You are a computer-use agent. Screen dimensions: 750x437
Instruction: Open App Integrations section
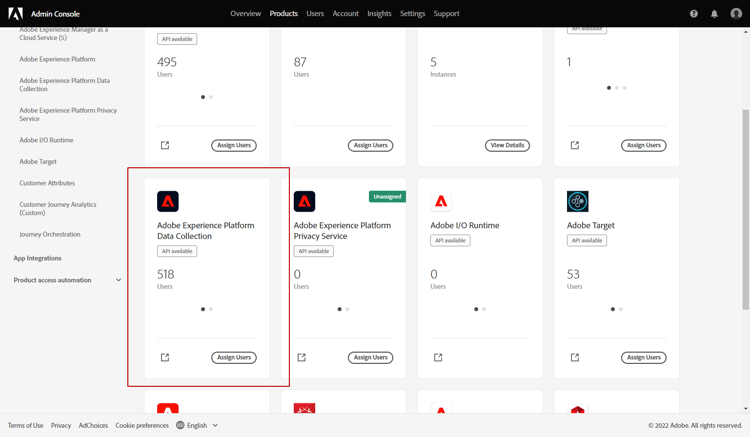[x=37, y=258]
